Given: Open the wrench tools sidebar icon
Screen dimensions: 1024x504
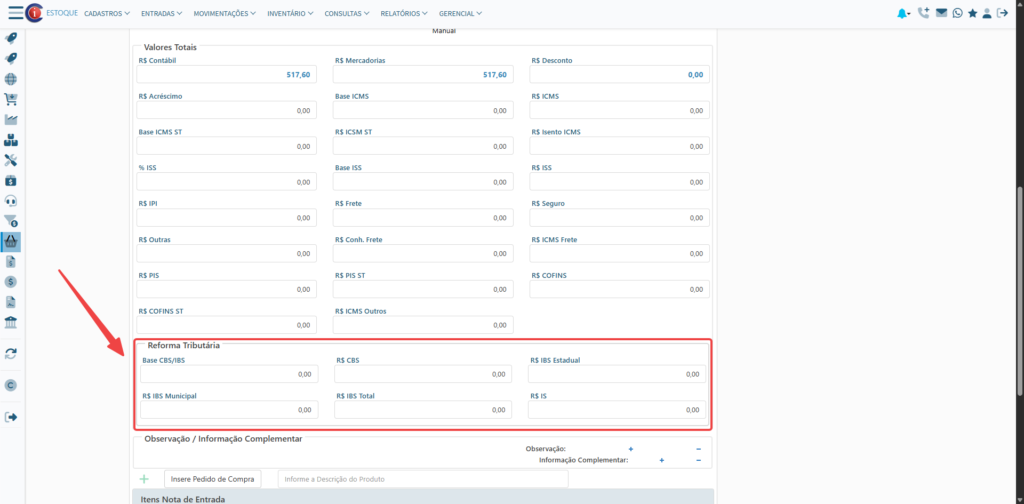Looking at the screenshot, I should 10,160.
